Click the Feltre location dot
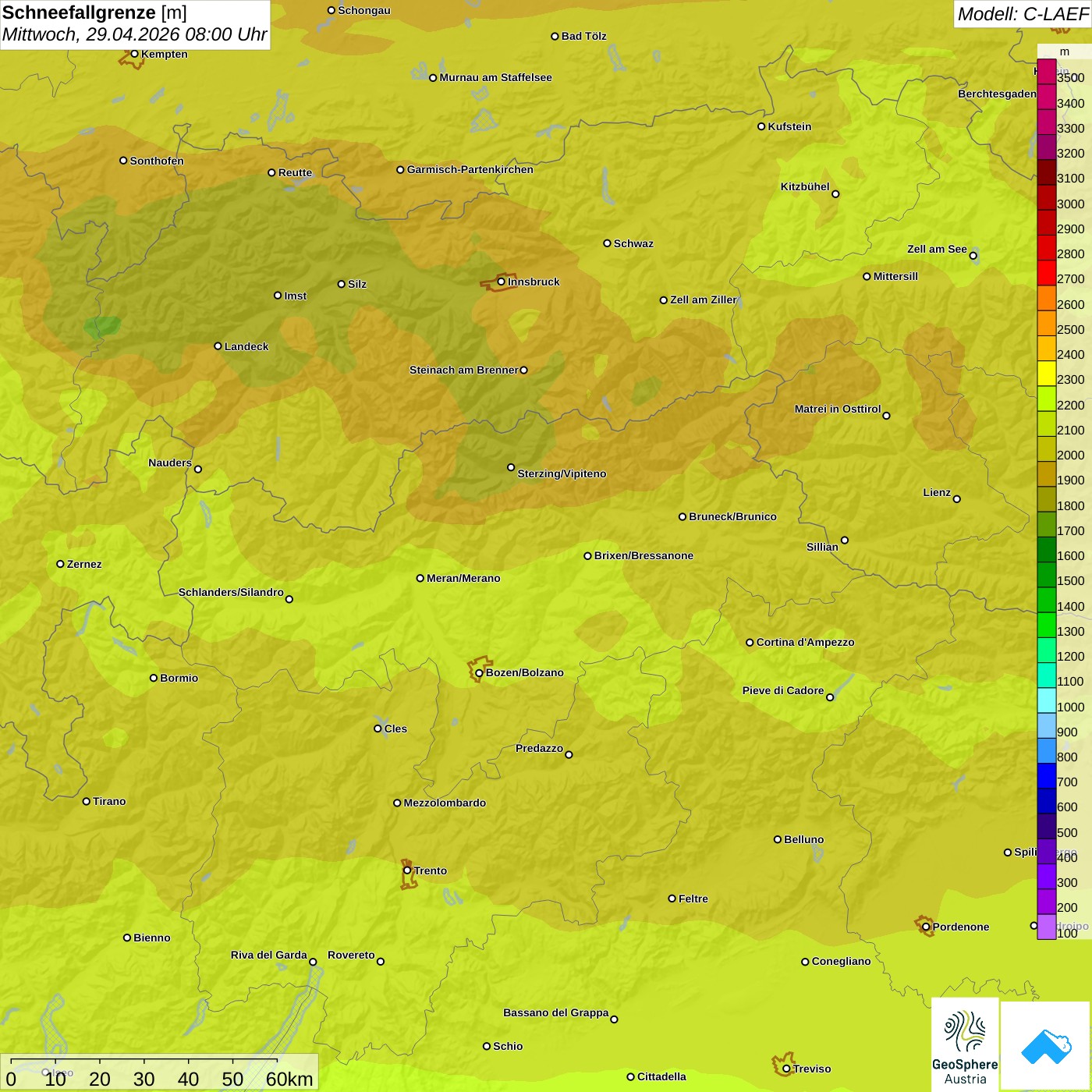Viewport: 1092px width, 1092px height. tap(672, 899)
